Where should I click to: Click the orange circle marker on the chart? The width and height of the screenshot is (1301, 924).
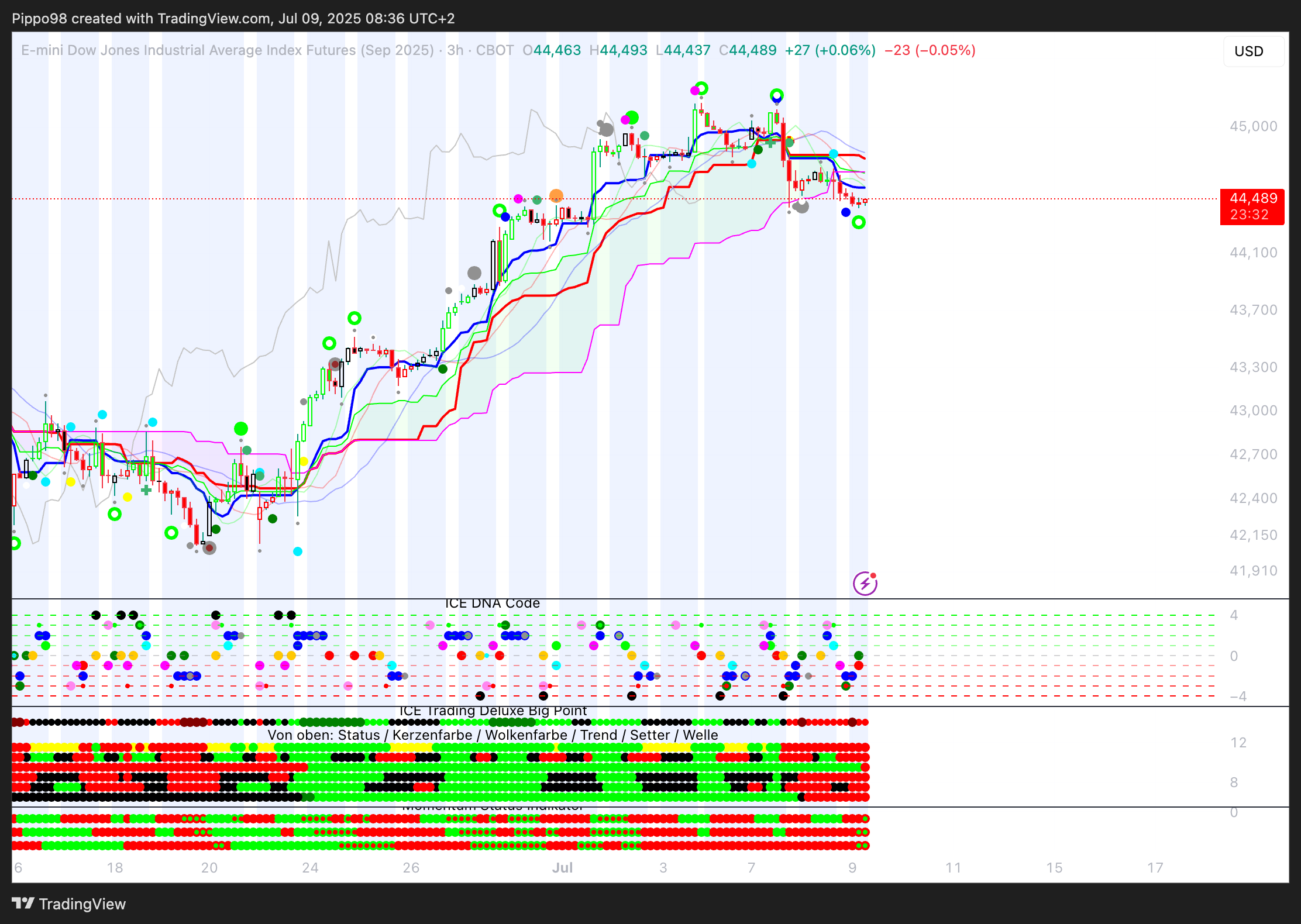coord(556,195)
